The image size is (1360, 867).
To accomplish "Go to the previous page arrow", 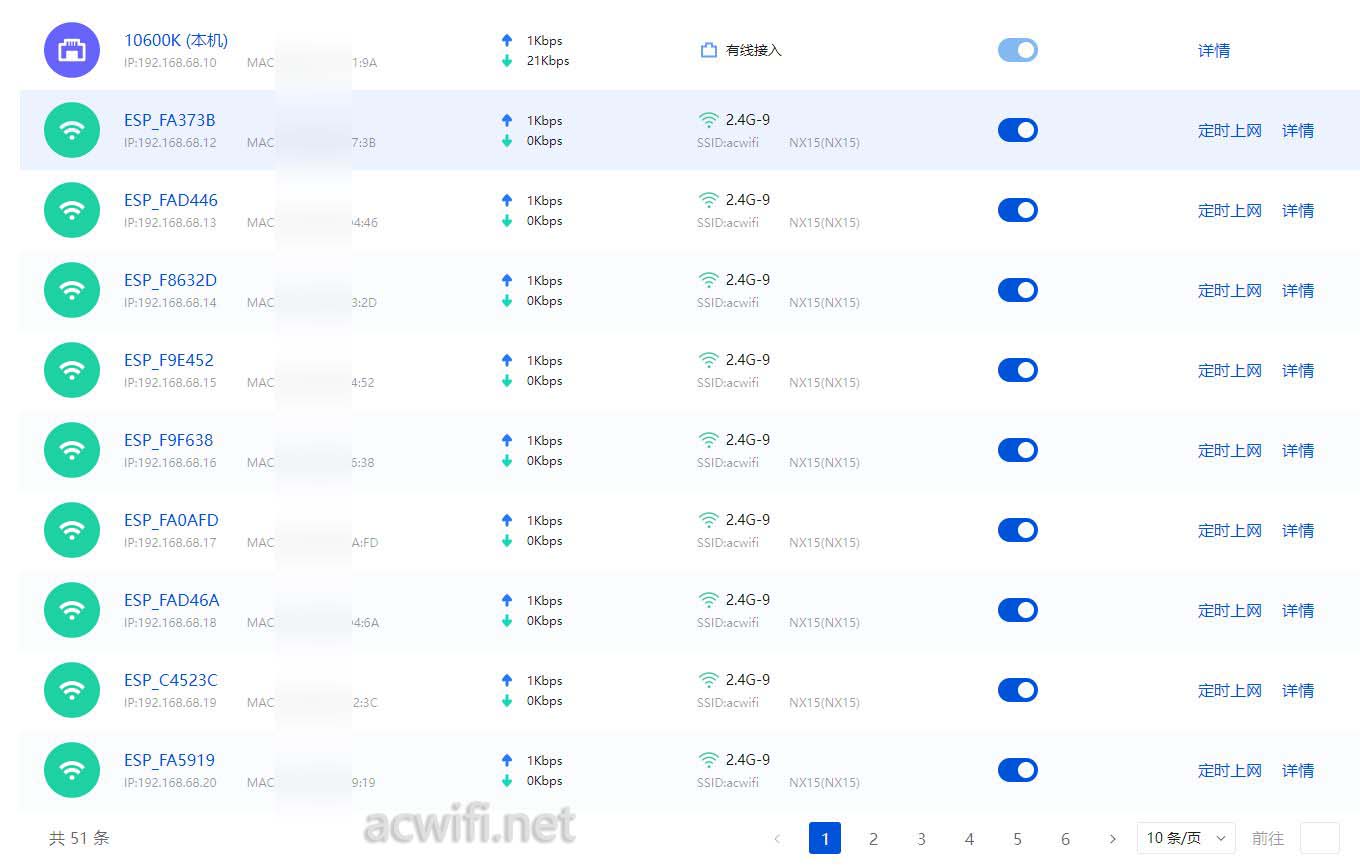I will click(x=777, y=839).
